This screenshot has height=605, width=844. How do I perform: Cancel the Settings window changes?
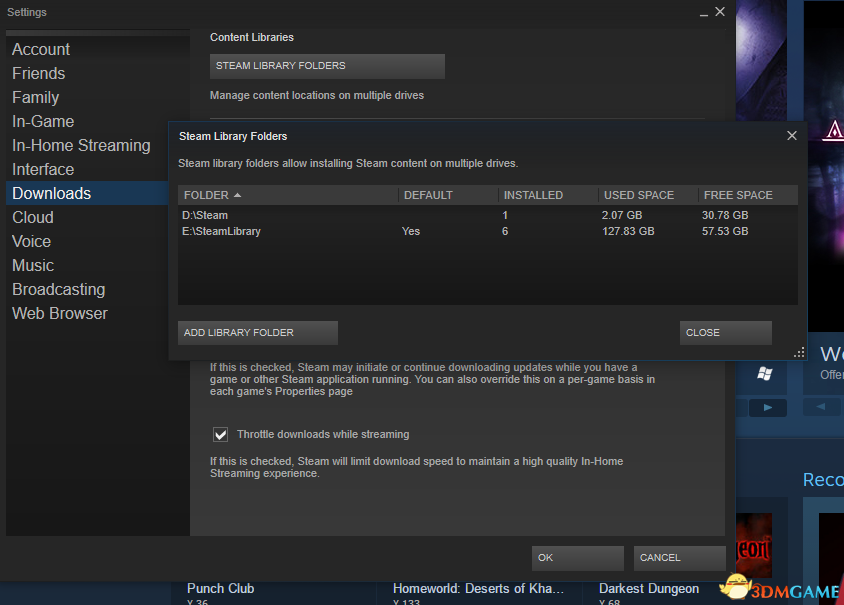click(679, 558)
